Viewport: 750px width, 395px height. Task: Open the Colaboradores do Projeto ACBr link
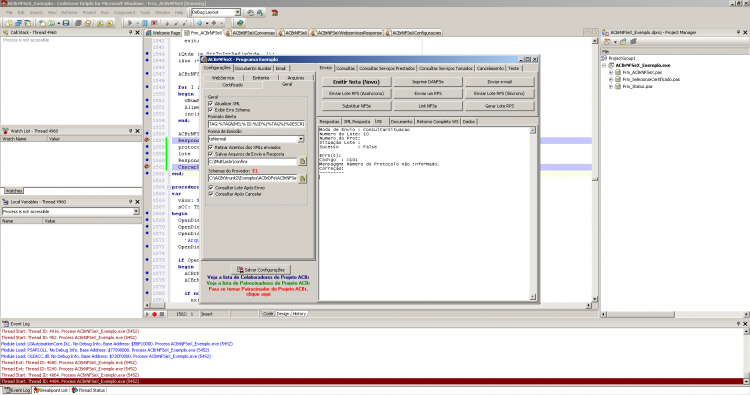click(258, 277)
